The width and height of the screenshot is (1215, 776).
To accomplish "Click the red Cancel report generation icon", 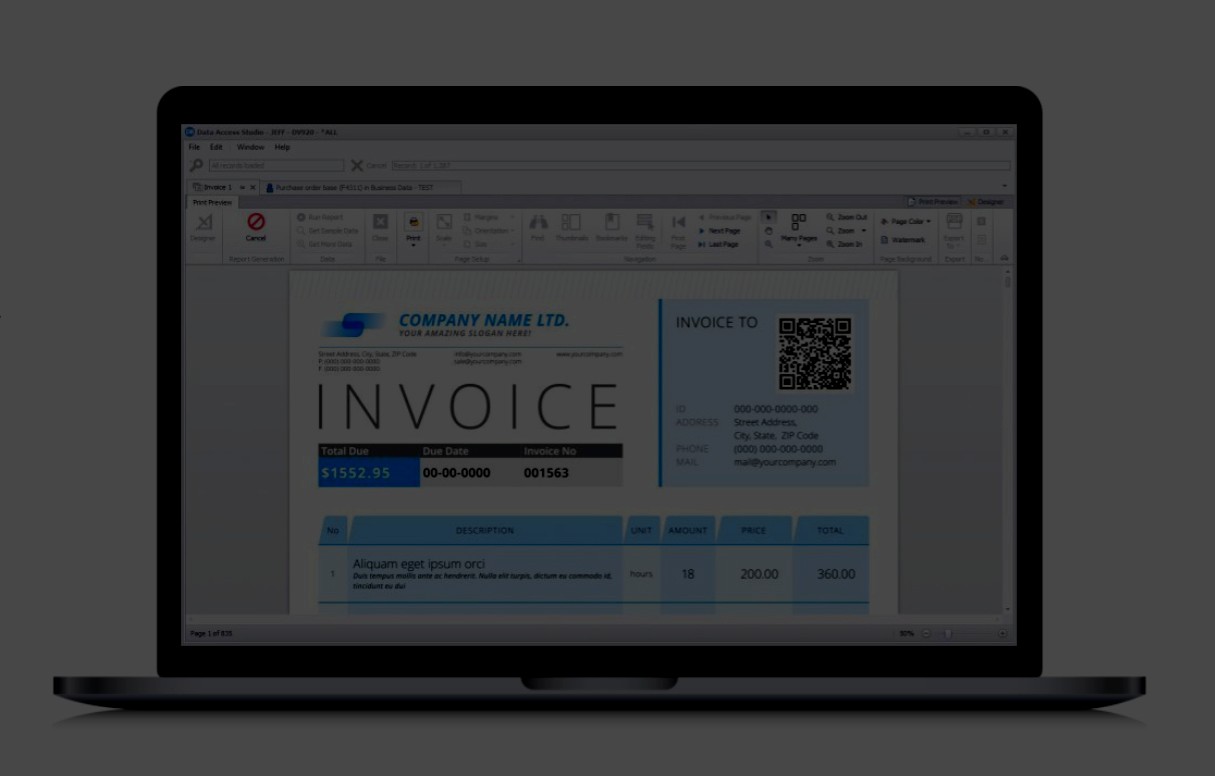I will 256,223.
